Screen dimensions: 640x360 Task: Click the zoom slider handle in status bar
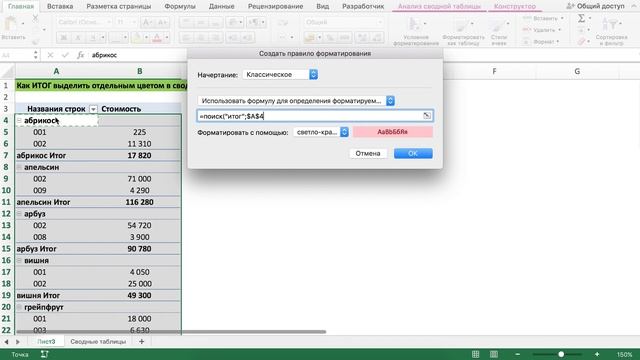(x=561, y=354)
